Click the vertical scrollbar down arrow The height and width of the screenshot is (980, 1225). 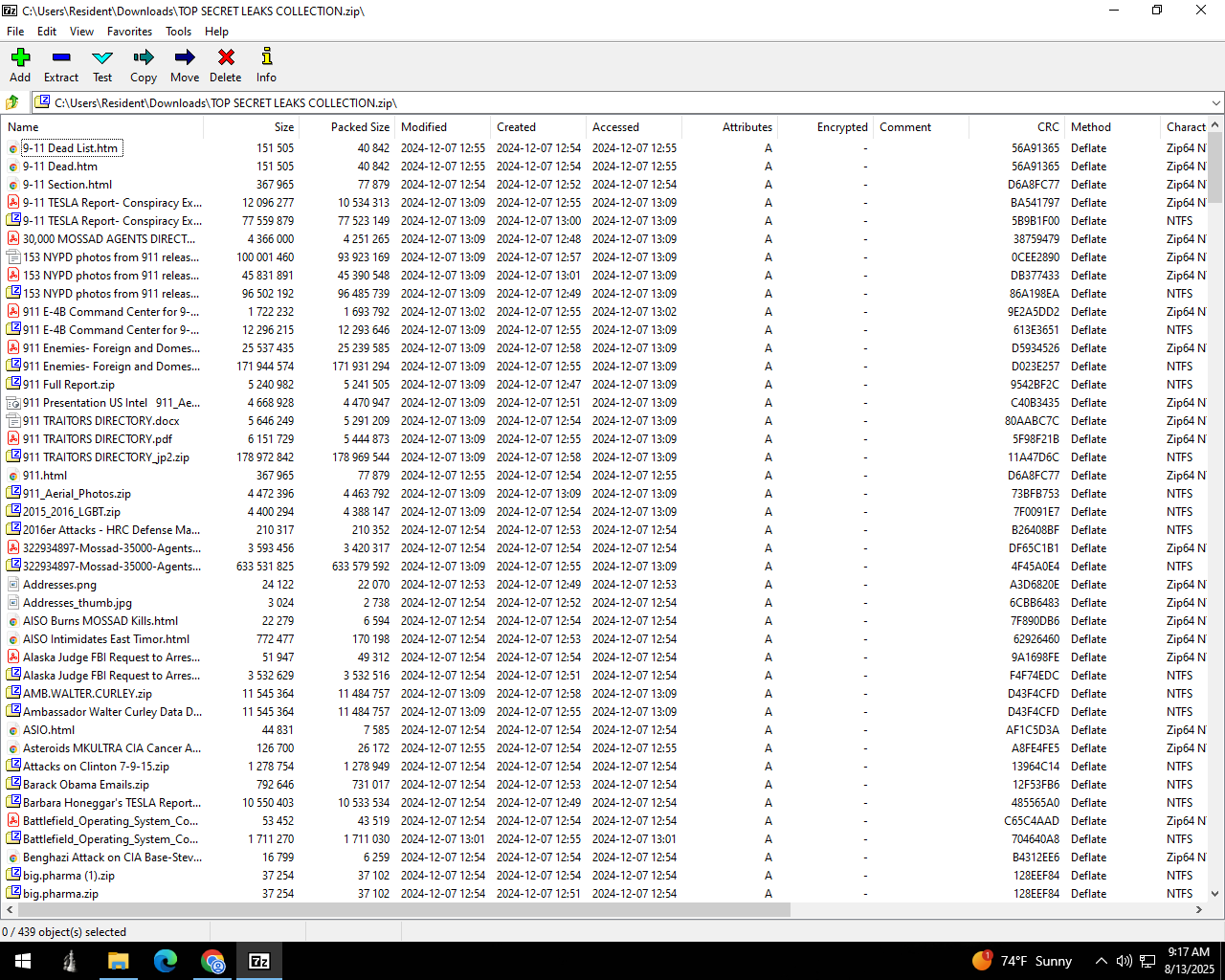[1215, 894]
